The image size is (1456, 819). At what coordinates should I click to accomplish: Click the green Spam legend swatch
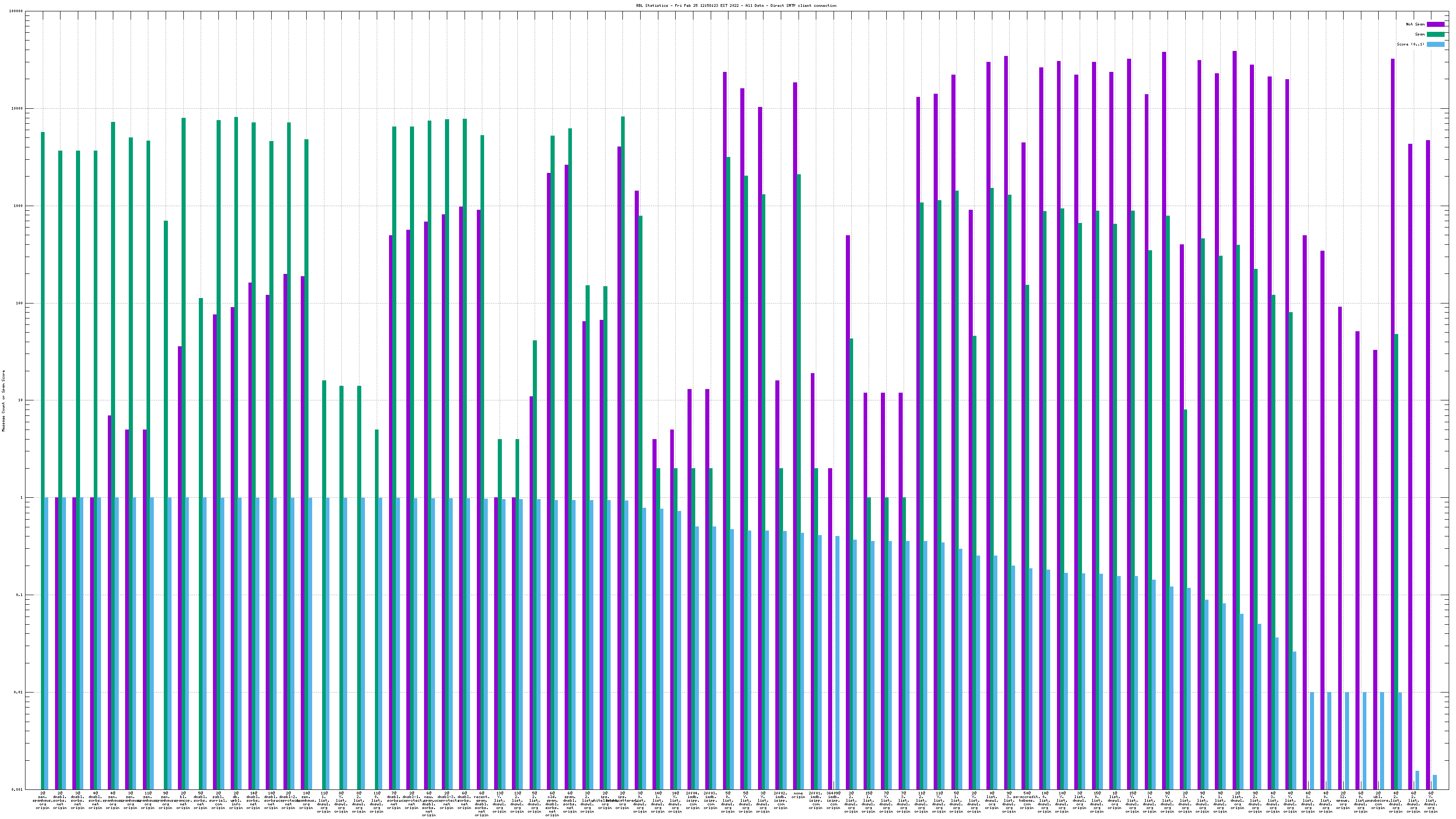pos(1436,35)
